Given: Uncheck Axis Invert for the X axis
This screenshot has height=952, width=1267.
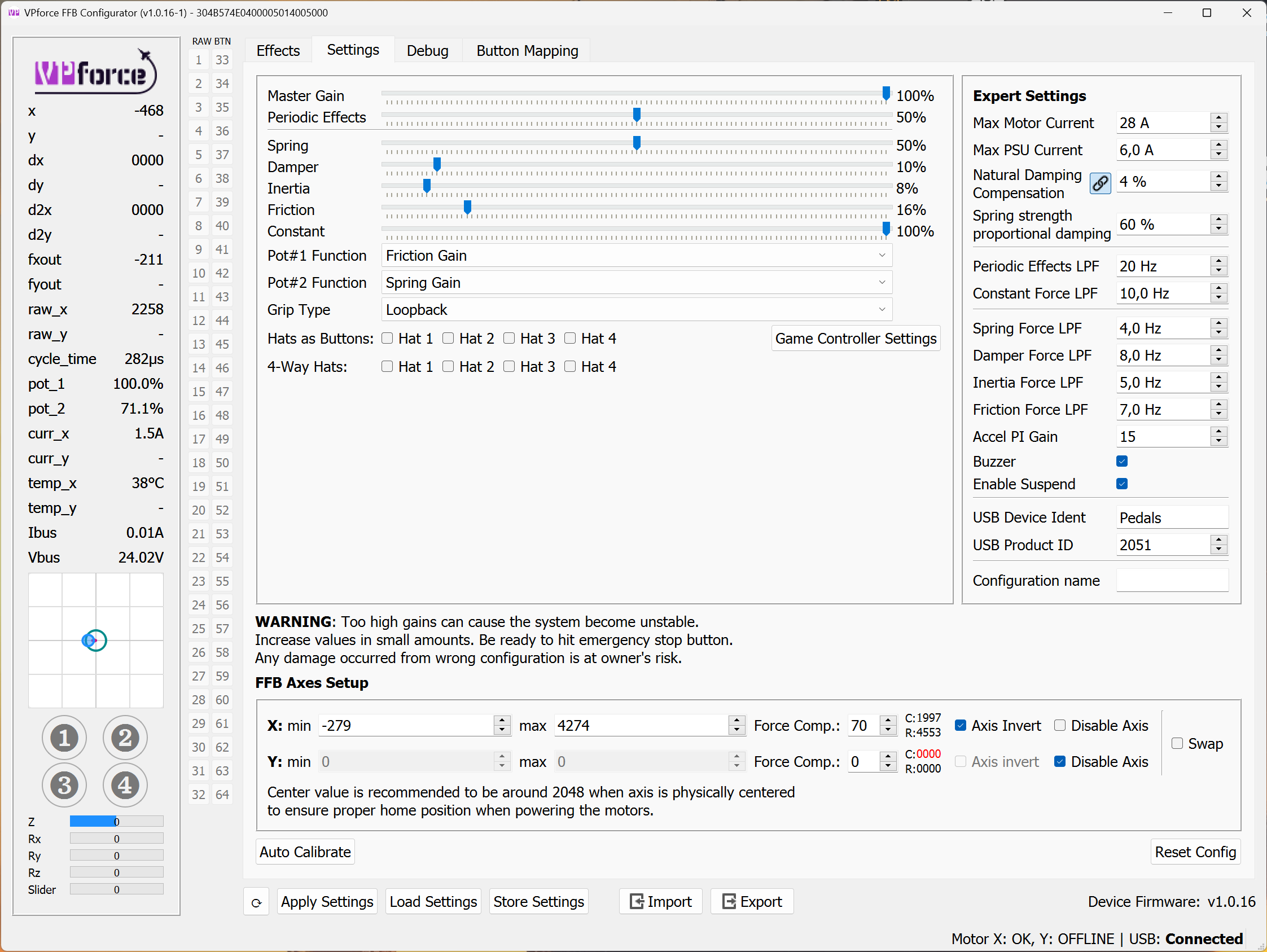Looking at the screenshot, I should click(x=961, y=725).
